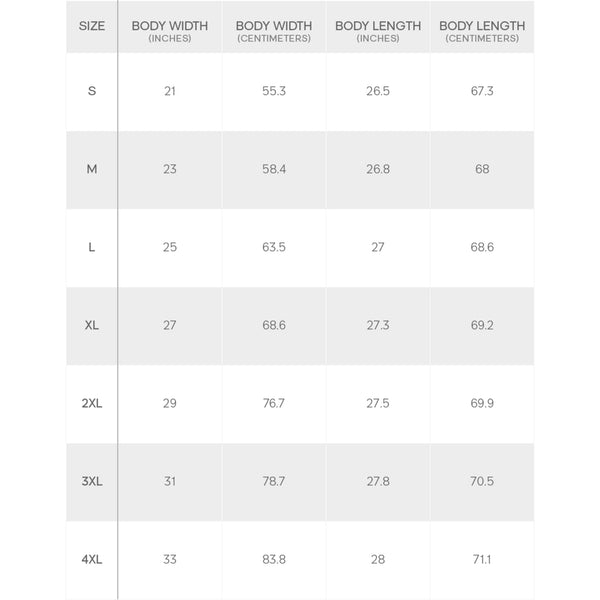Select the 71.1 body length cell for 4XL
This screenshot has height=600, width=600.
(482, 559)
